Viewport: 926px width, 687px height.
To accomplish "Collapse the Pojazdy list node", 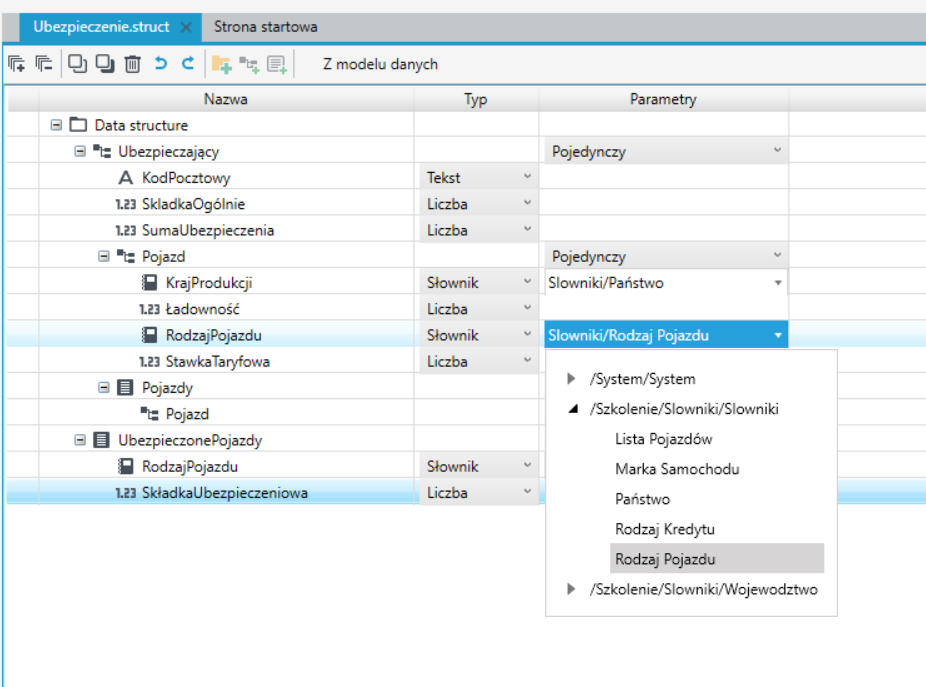I will 103,388.
